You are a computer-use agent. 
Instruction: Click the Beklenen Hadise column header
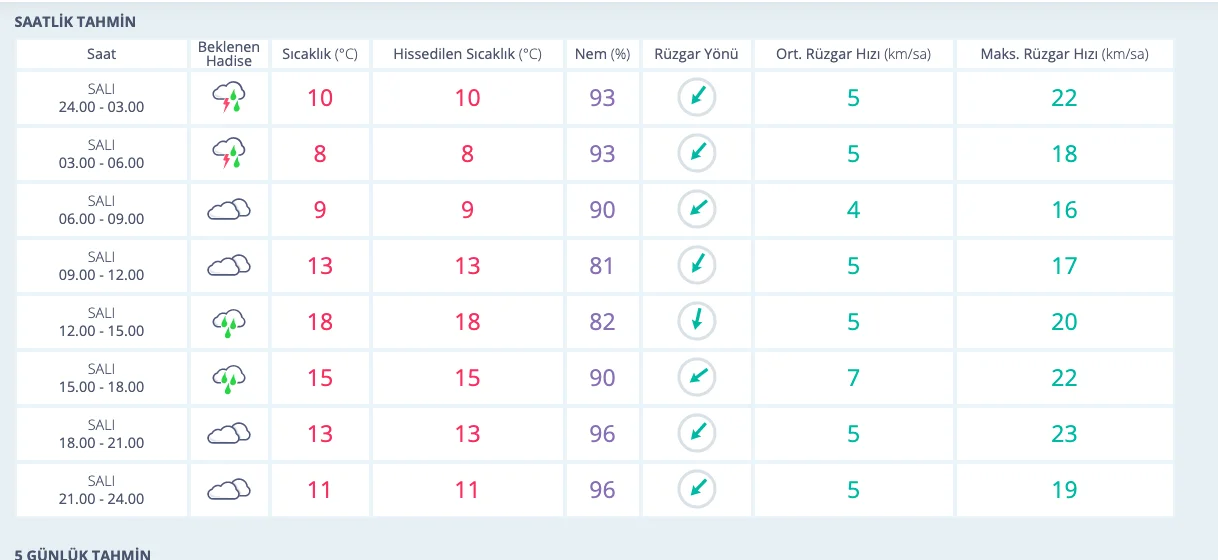pos(229,54)
